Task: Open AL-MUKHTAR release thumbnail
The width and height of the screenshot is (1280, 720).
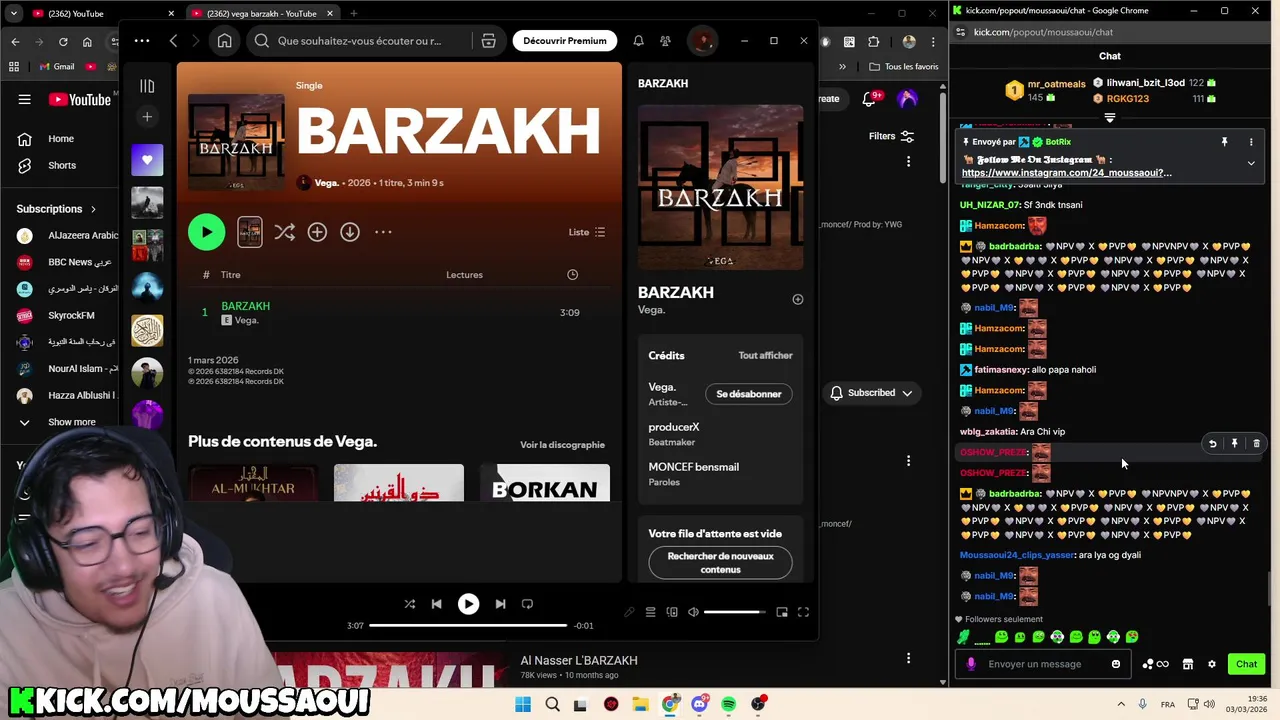Action: pyautogui.click(x=253, y=483)
